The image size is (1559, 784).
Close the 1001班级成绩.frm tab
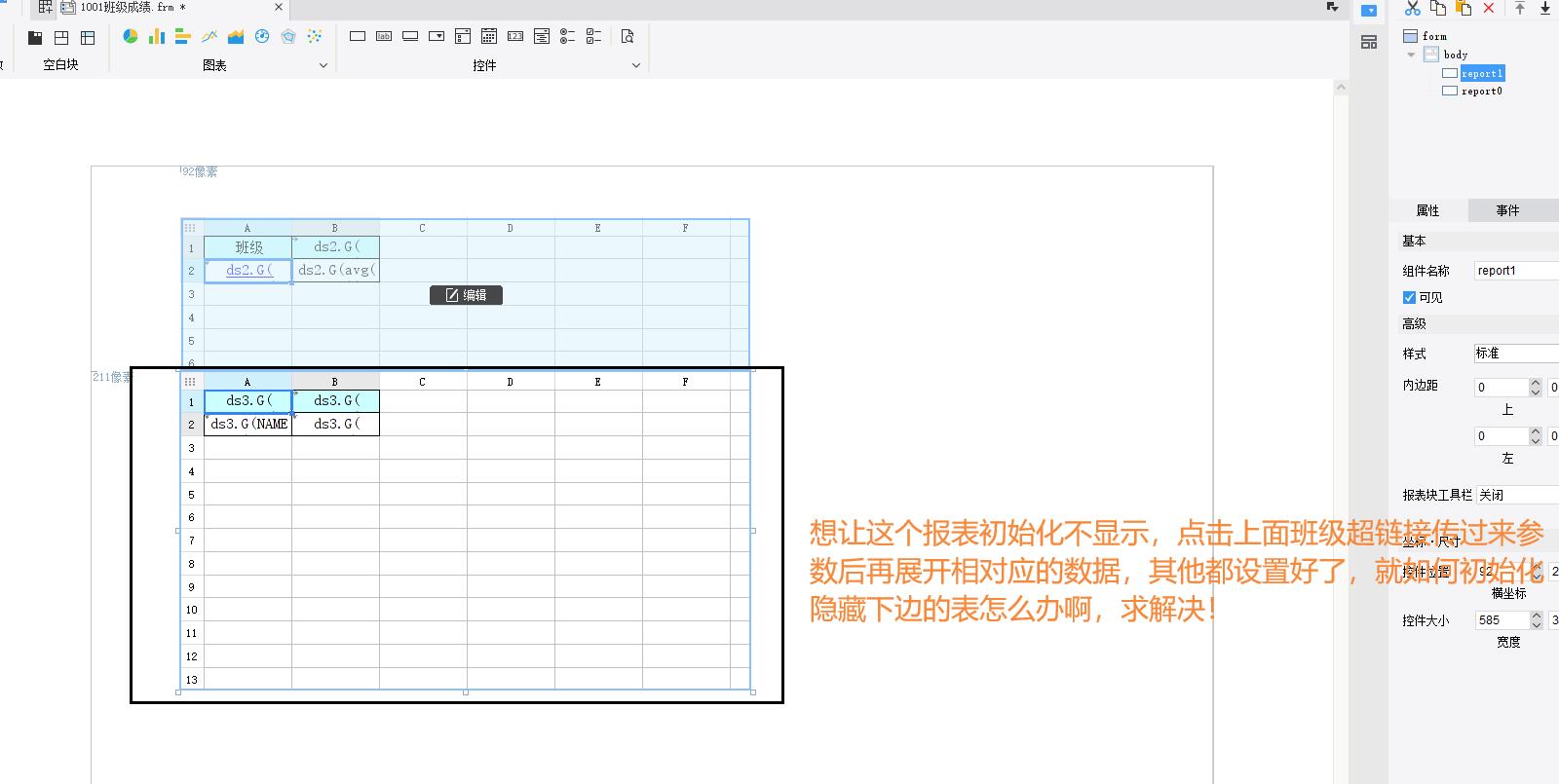click(279, 7)
